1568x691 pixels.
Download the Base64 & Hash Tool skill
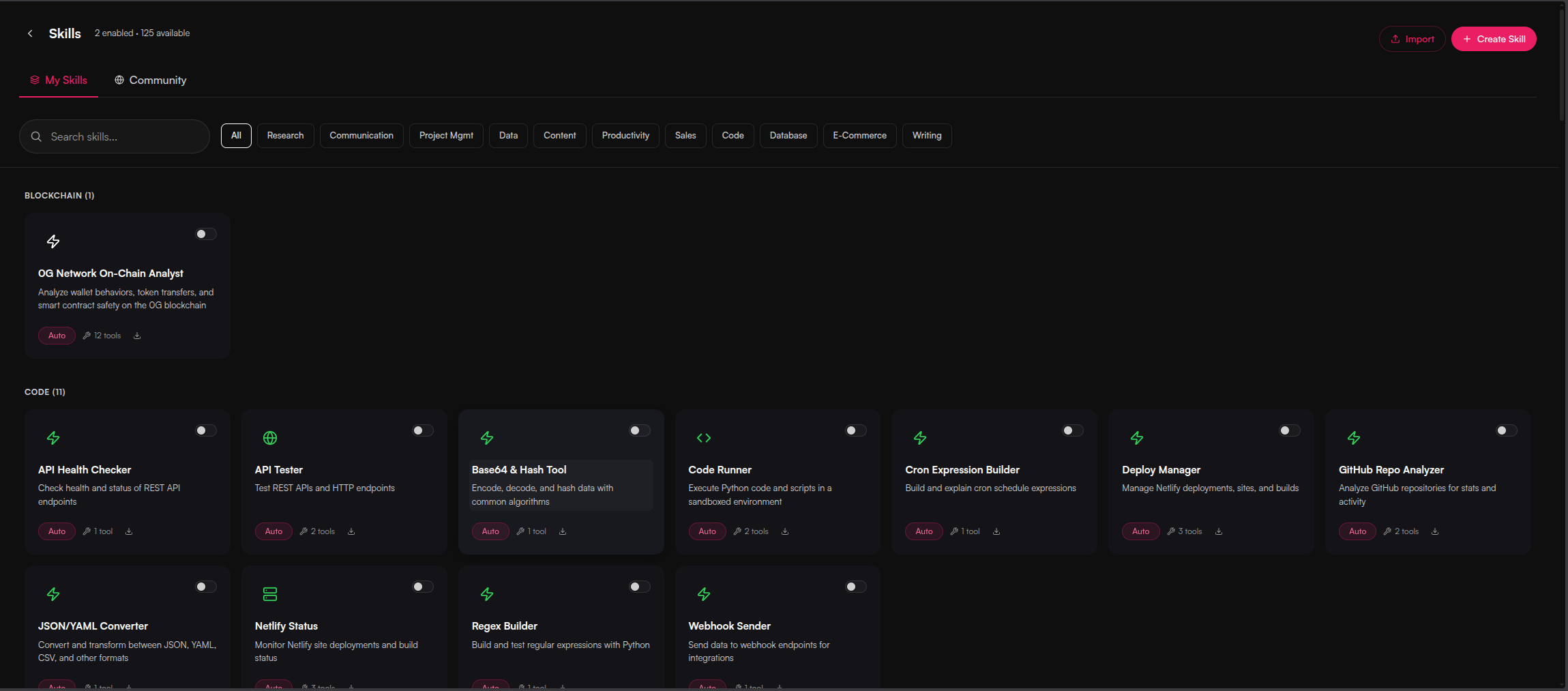pos(563,531)
